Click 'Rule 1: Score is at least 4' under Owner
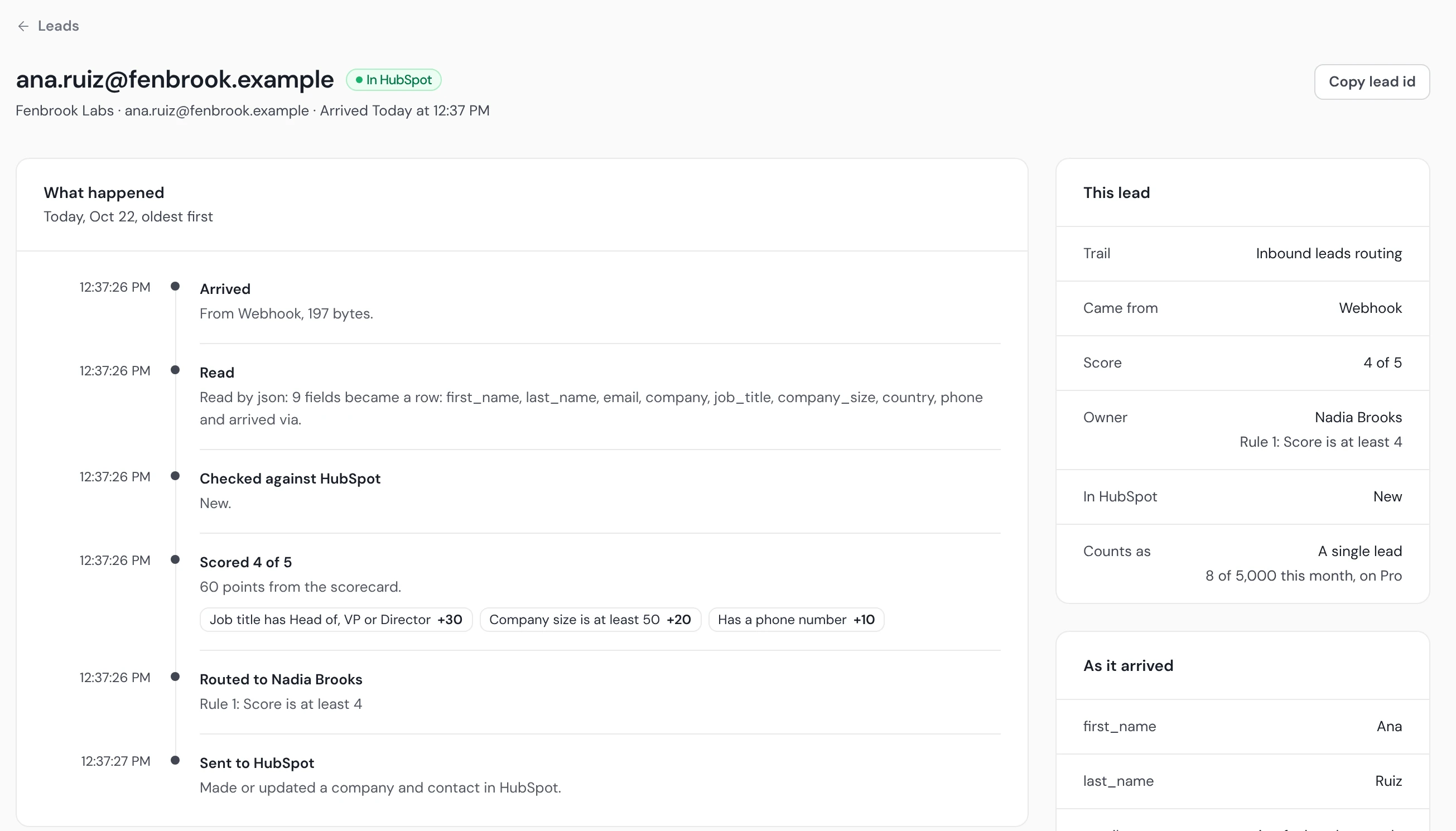Image resolution: width=1456 pixels, height=831 pixels. tap(1321, 442)
